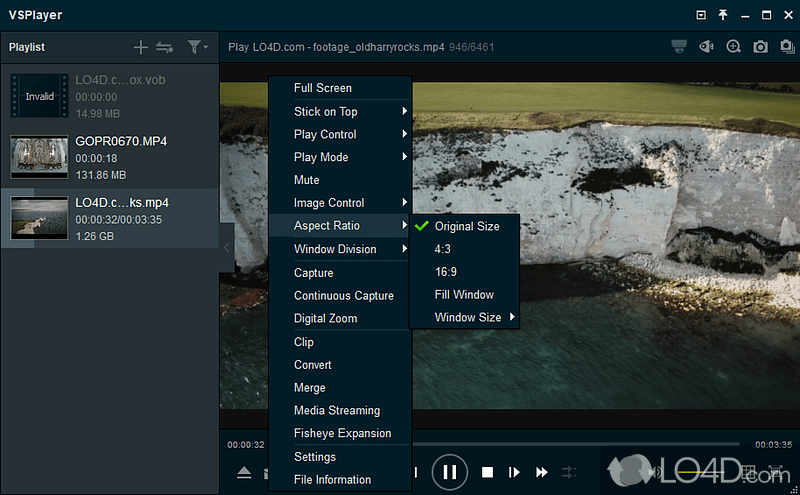Expand the Play Control submenu
This screenshot has height=495, width=800.
point(340,134)
